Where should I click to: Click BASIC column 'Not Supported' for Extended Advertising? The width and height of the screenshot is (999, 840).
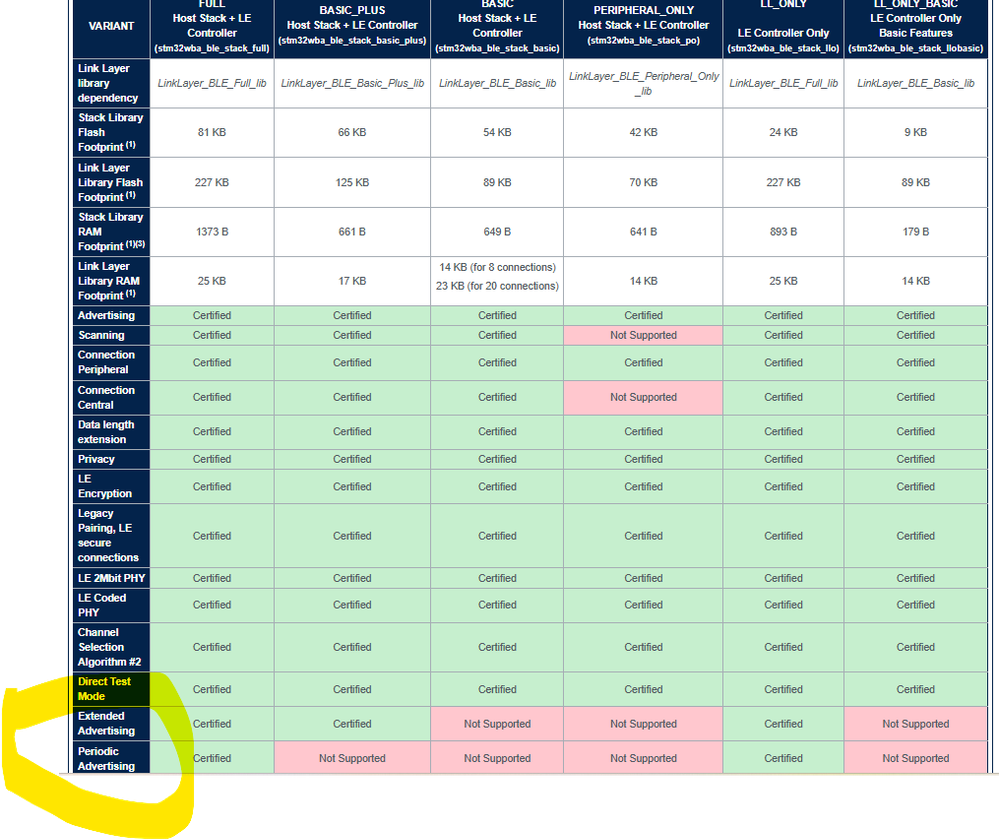pos(497,724)
